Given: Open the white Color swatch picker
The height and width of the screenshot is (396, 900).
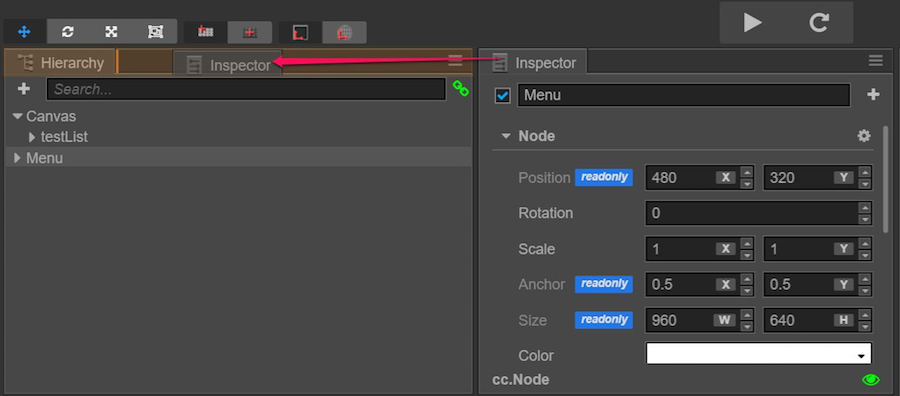Looking at the screenshot, I should coord(758,354).
